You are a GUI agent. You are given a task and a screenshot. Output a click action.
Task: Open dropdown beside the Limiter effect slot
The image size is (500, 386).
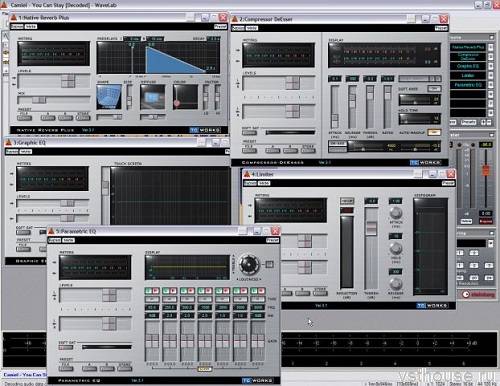491,75
